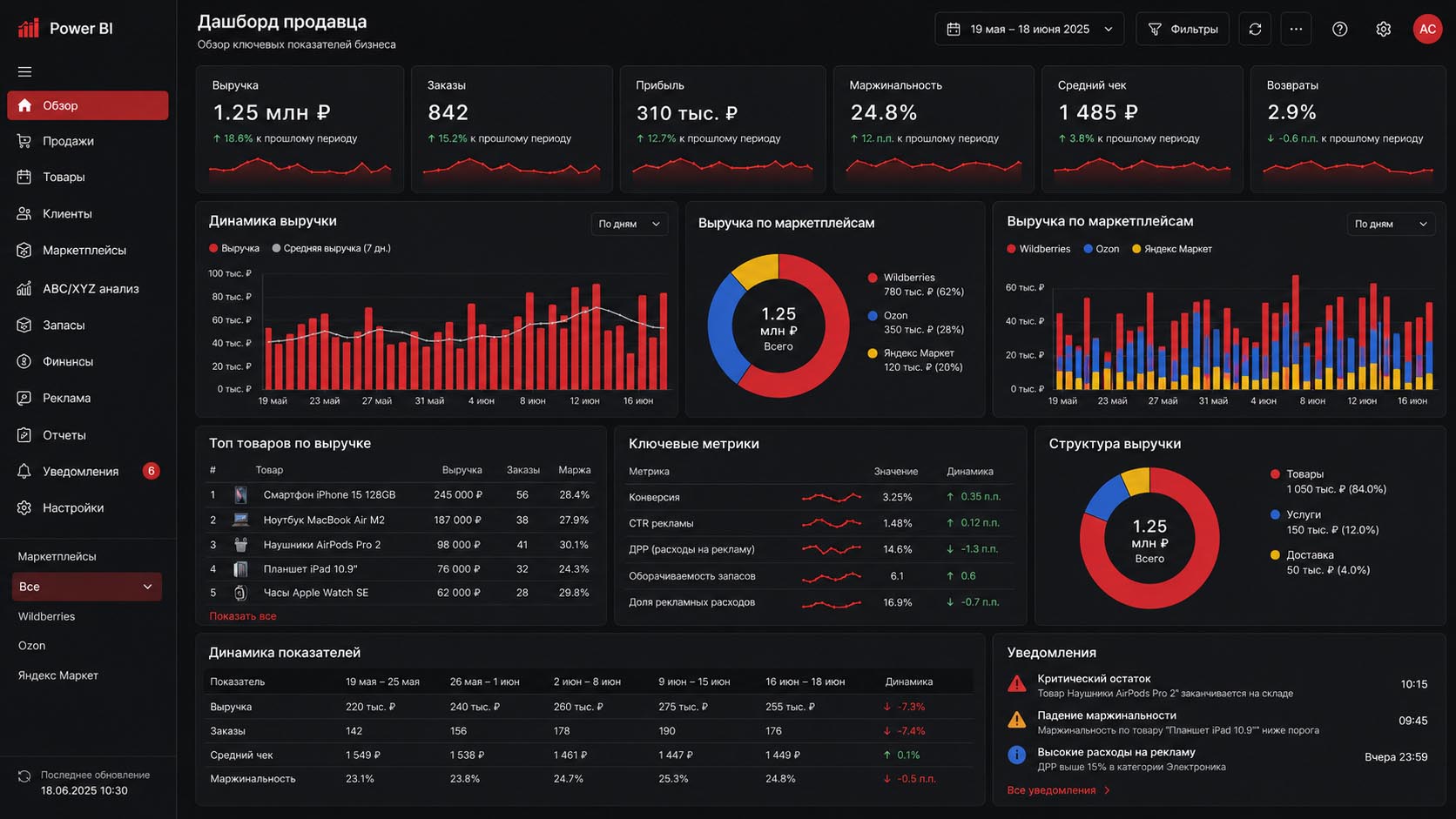Image resolution: width=1456 pixels, height=819 pixels.
Task: Toggle the Выручка legend dot in Динамика выручки
Action: tap(213, 248)
